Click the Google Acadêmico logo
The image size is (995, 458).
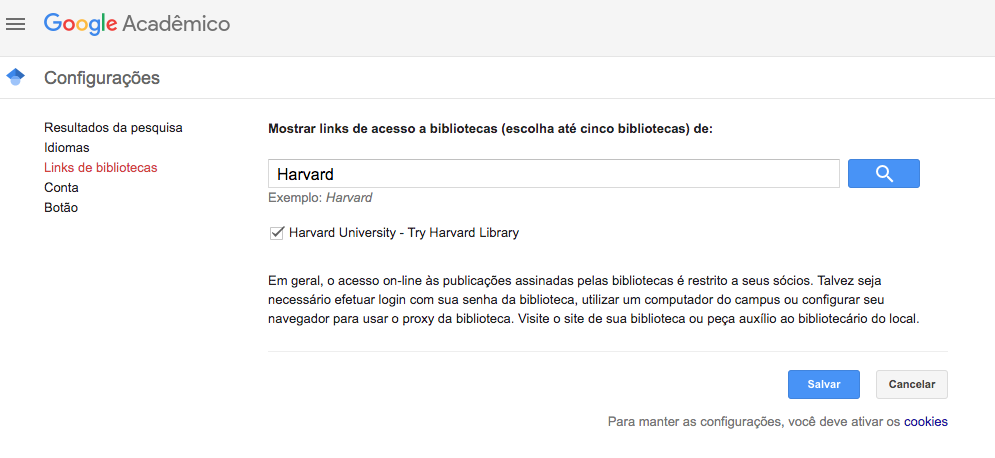136,24
